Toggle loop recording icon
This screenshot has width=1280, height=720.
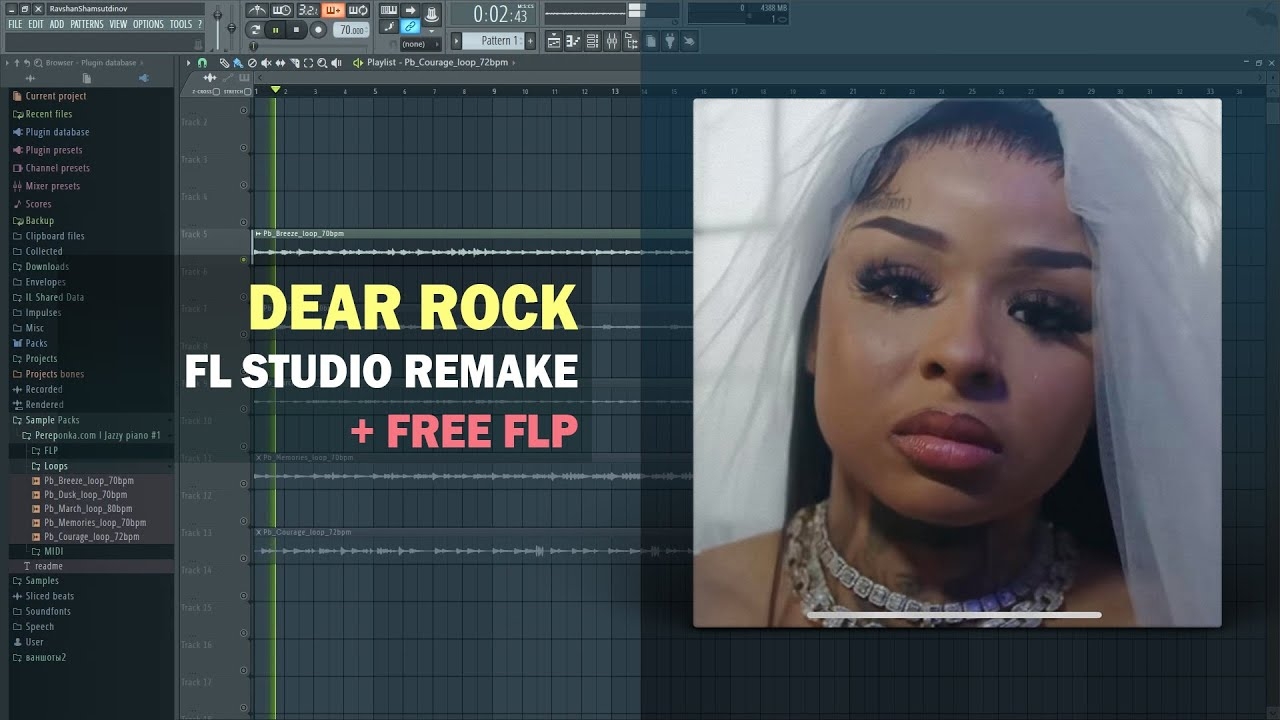358,10
